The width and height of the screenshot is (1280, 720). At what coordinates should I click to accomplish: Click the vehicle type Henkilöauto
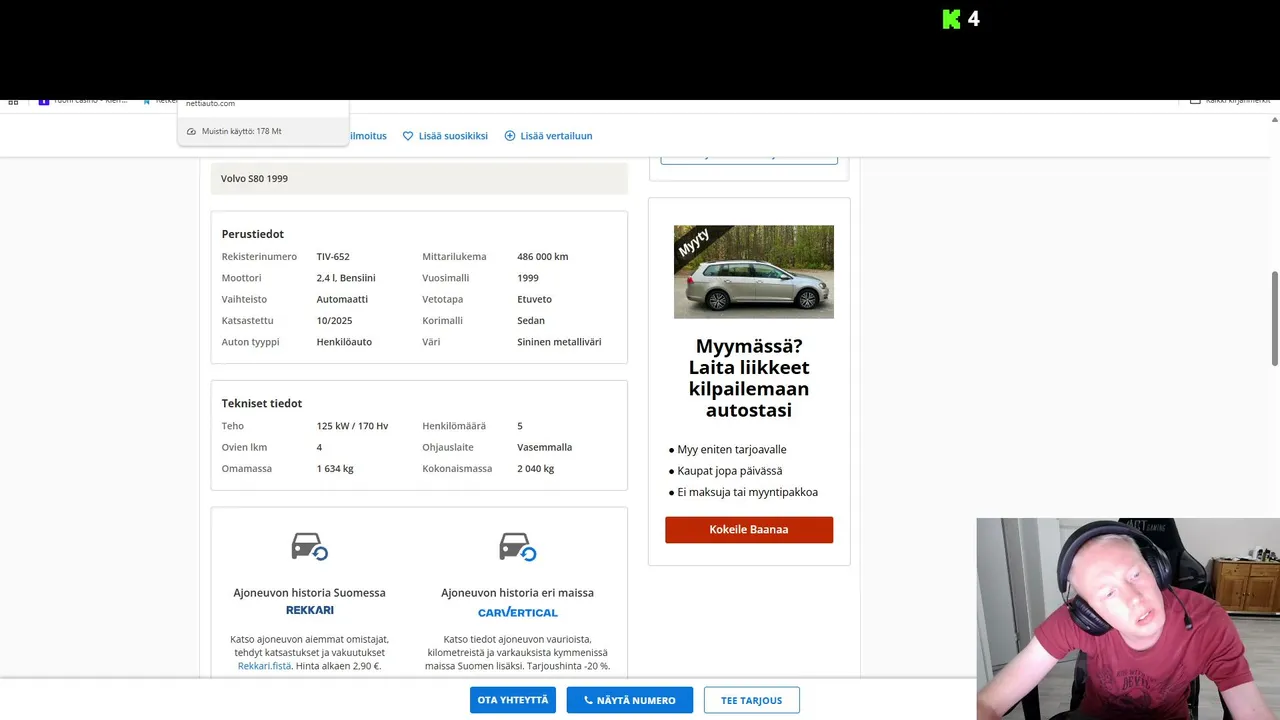(x=344, y=342)
